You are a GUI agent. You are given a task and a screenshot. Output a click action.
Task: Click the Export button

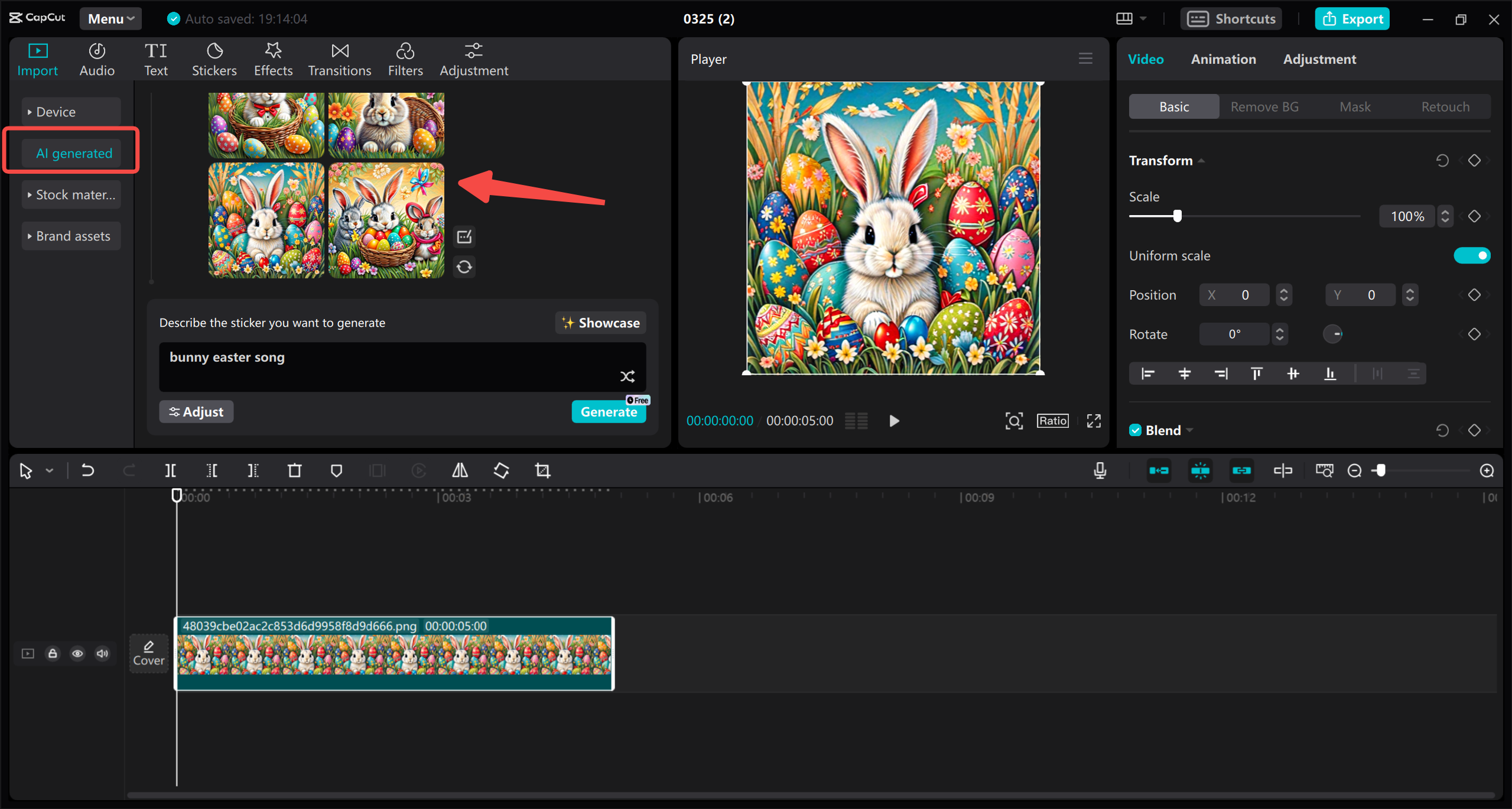(x=1352, y=18)
